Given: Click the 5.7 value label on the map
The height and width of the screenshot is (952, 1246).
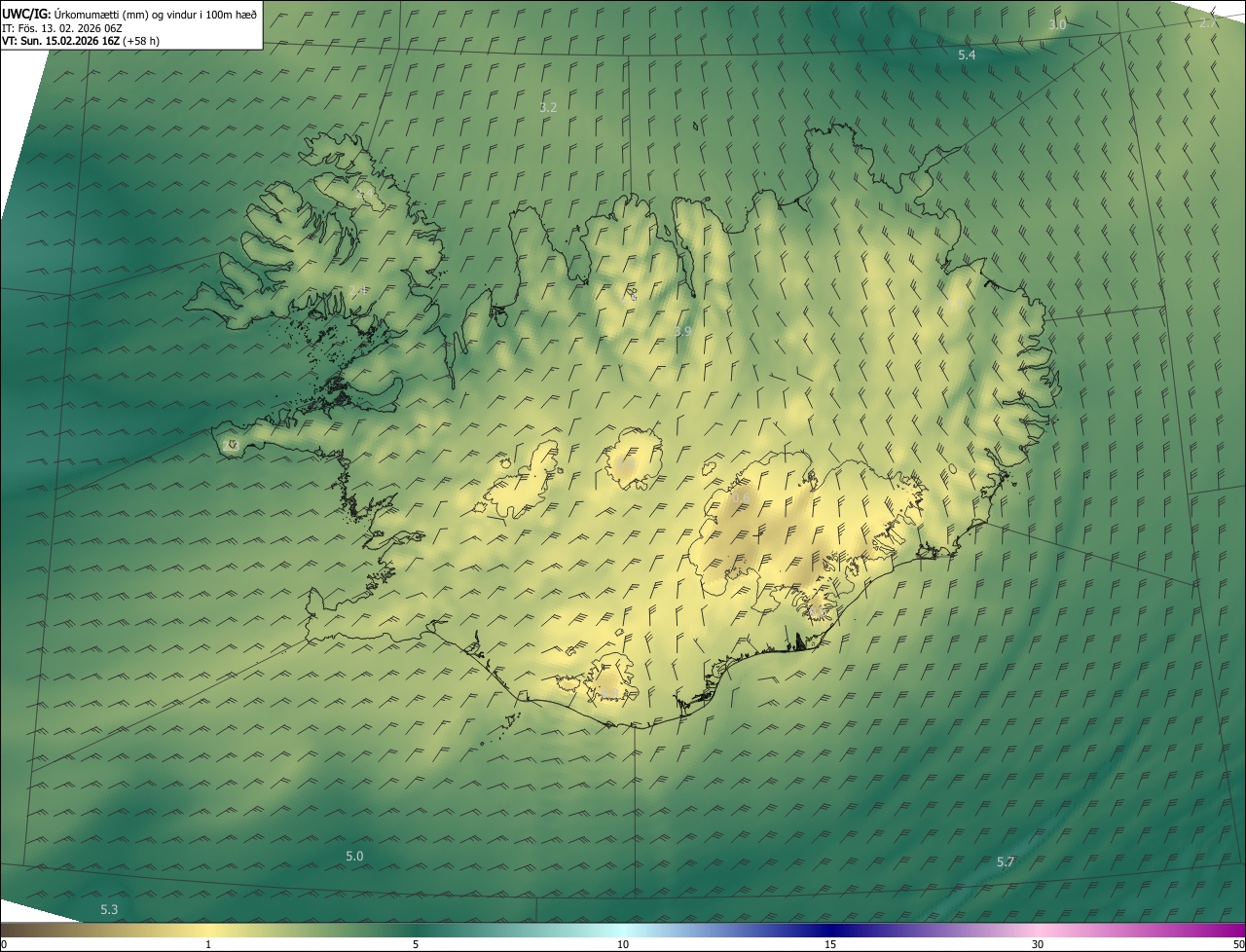Looking at the screenshot, I should [x=1006, y=861].
